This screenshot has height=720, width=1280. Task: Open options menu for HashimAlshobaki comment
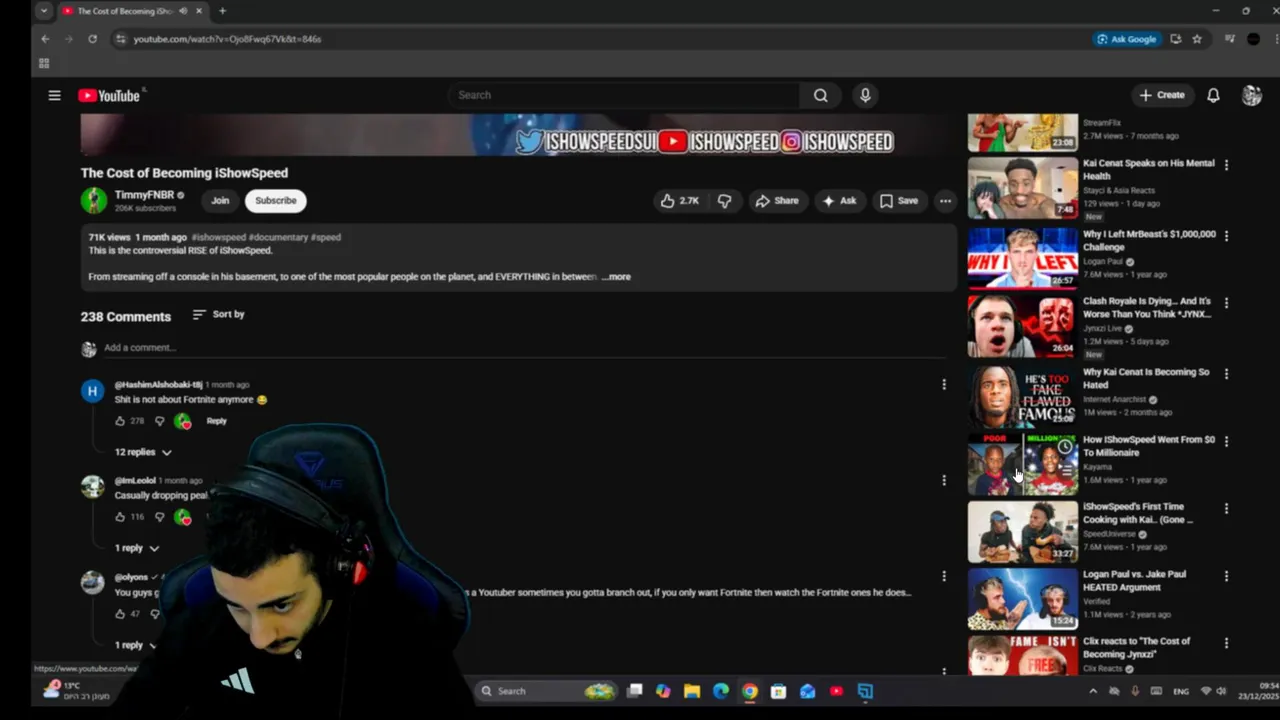pos(943,384)
